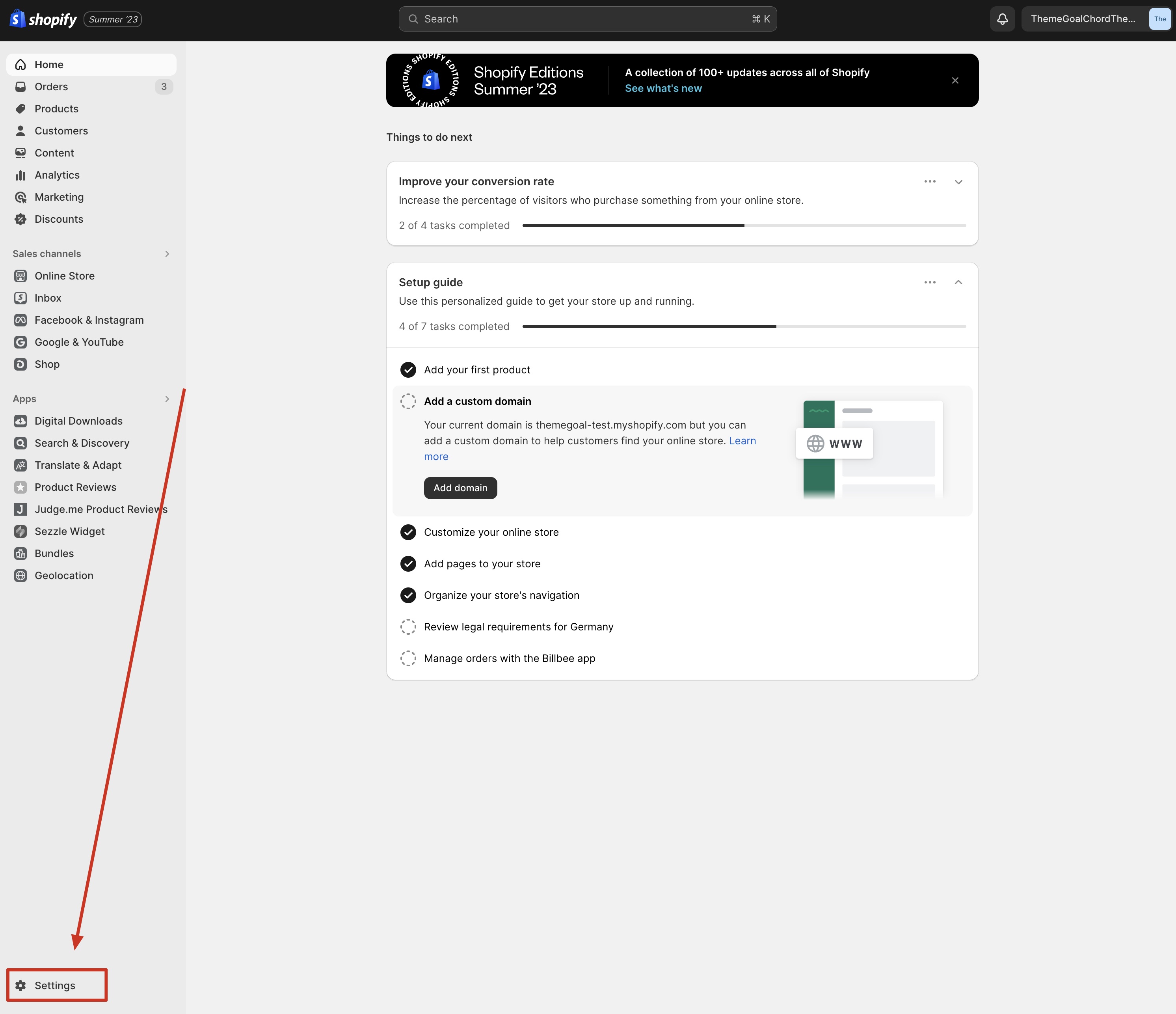Open the notifications bell icon
Viewport: 1176px width, 1014px height.
point(1002,19)
